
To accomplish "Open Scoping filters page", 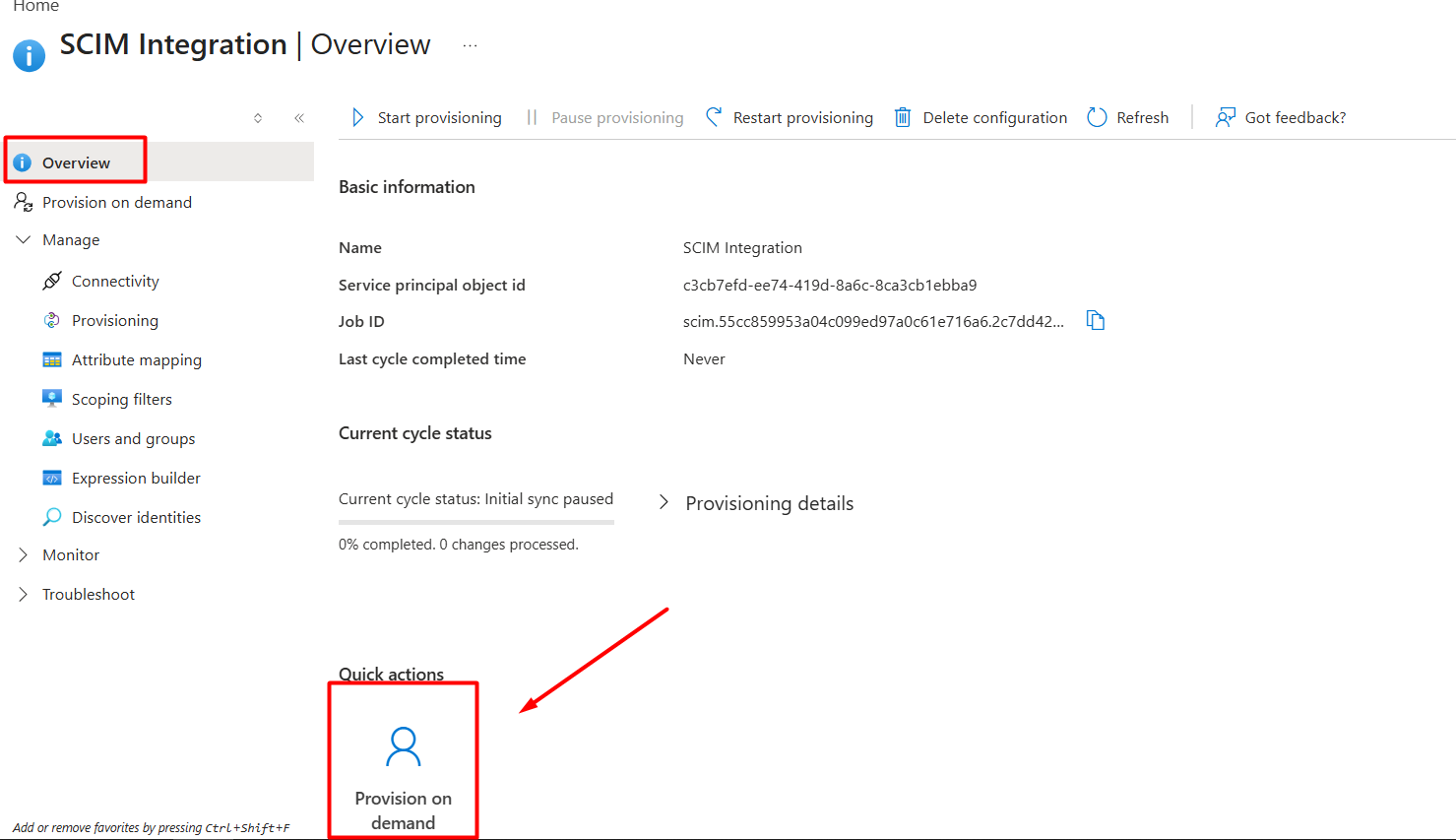I will (122, 399).
